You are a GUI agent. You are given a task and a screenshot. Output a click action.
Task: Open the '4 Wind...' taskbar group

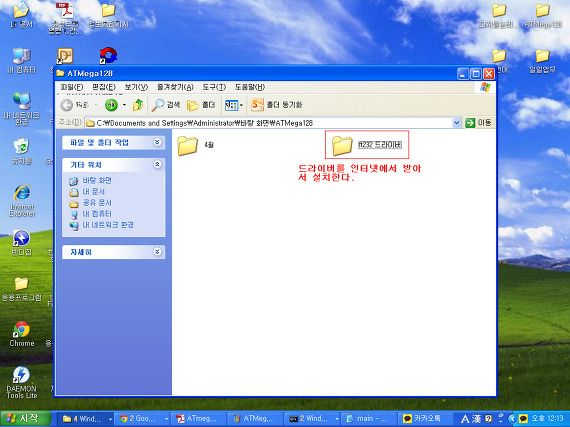(x=87, y=419)
